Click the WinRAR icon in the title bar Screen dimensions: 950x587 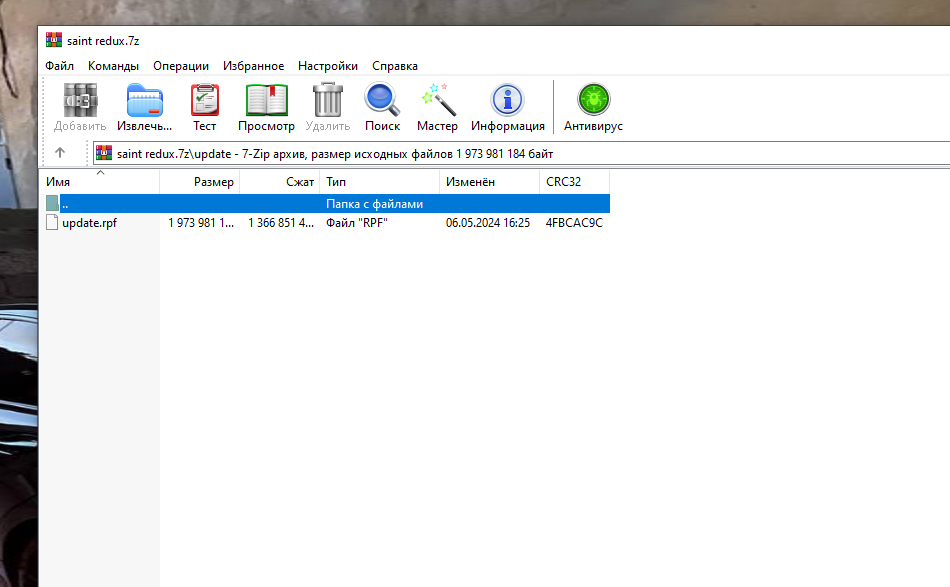point(54,40)
